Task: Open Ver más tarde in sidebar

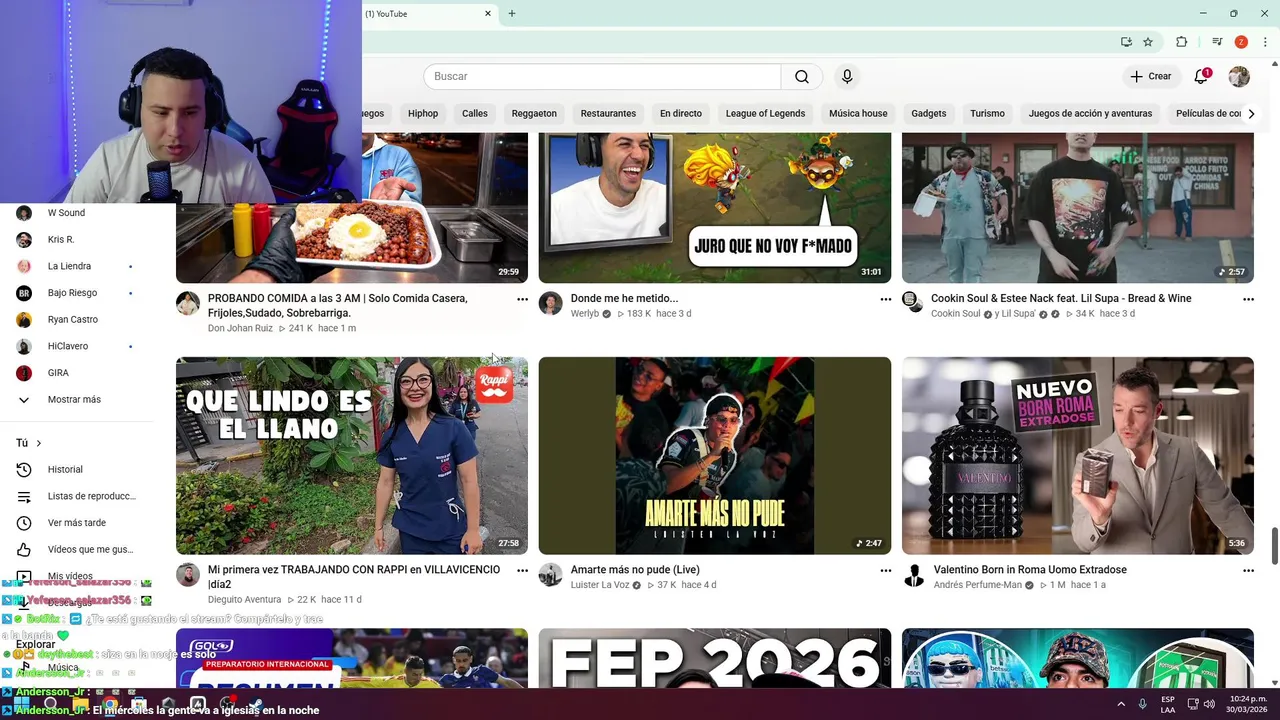Action: click(x=78, y=523)
